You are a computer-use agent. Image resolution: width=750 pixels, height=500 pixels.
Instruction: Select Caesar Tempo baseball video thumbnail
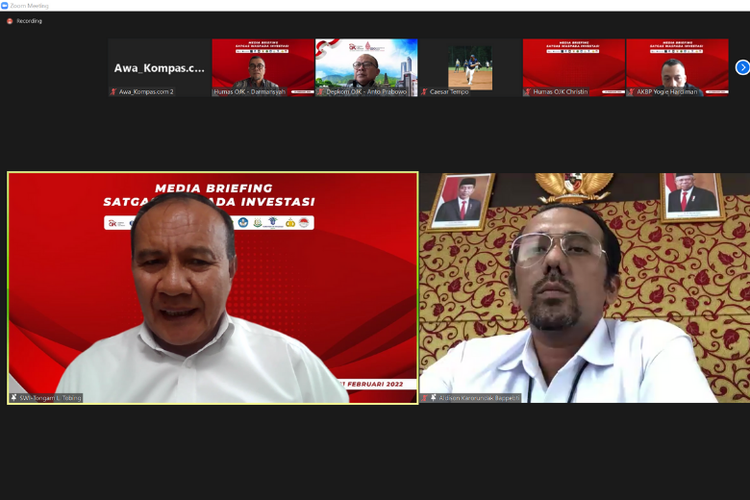(470, 65)
